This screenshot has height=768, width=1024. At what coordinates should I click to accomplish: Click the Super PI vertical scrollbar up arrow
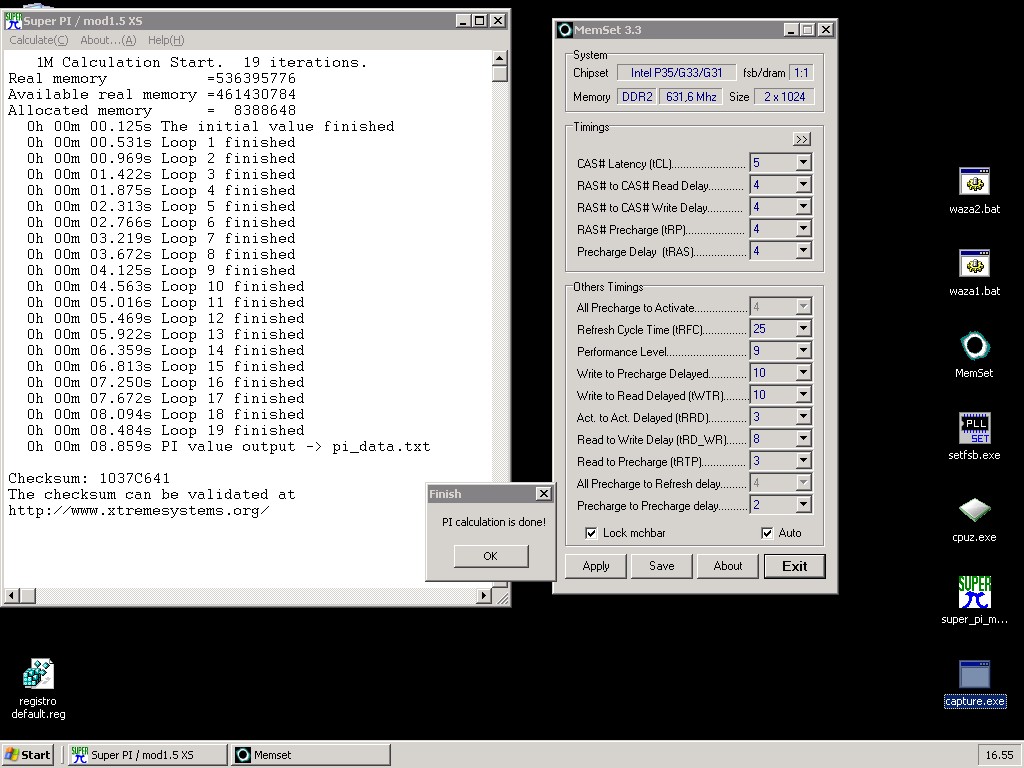coord(500,58)
